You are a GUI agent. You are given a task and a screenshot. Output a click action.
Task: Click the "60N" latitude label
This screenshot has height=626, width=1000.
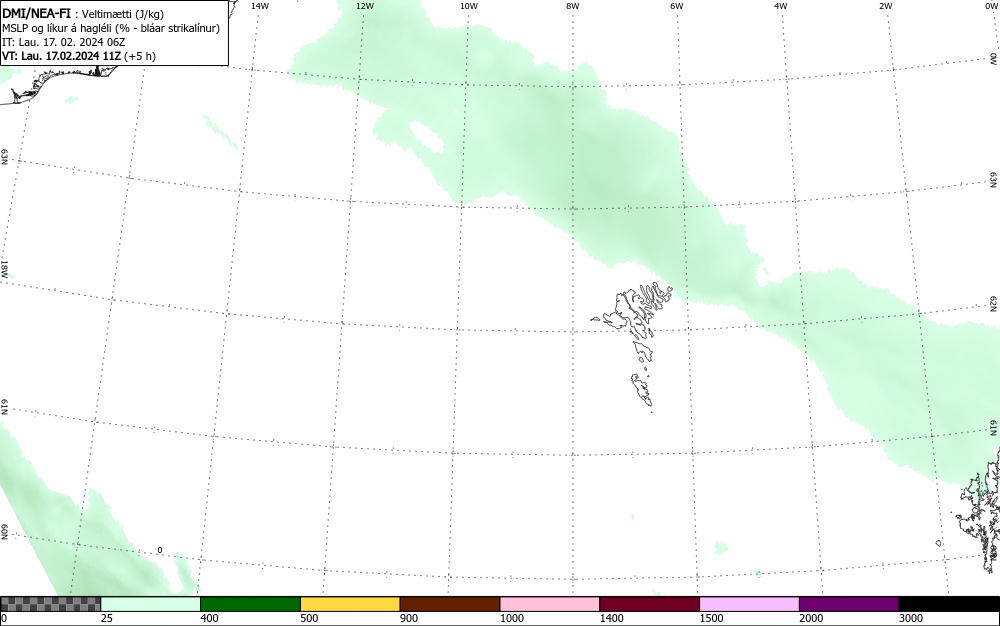[4, 532]
